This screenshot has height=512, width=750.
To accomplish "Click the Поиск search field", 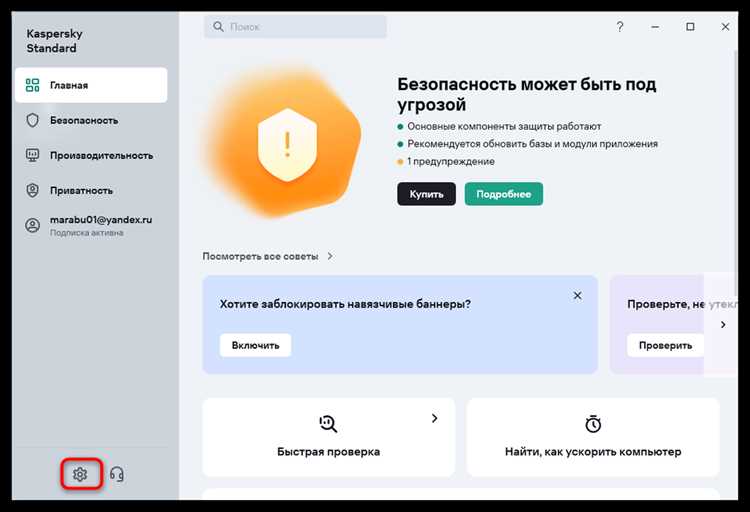I will click(295, 27).
